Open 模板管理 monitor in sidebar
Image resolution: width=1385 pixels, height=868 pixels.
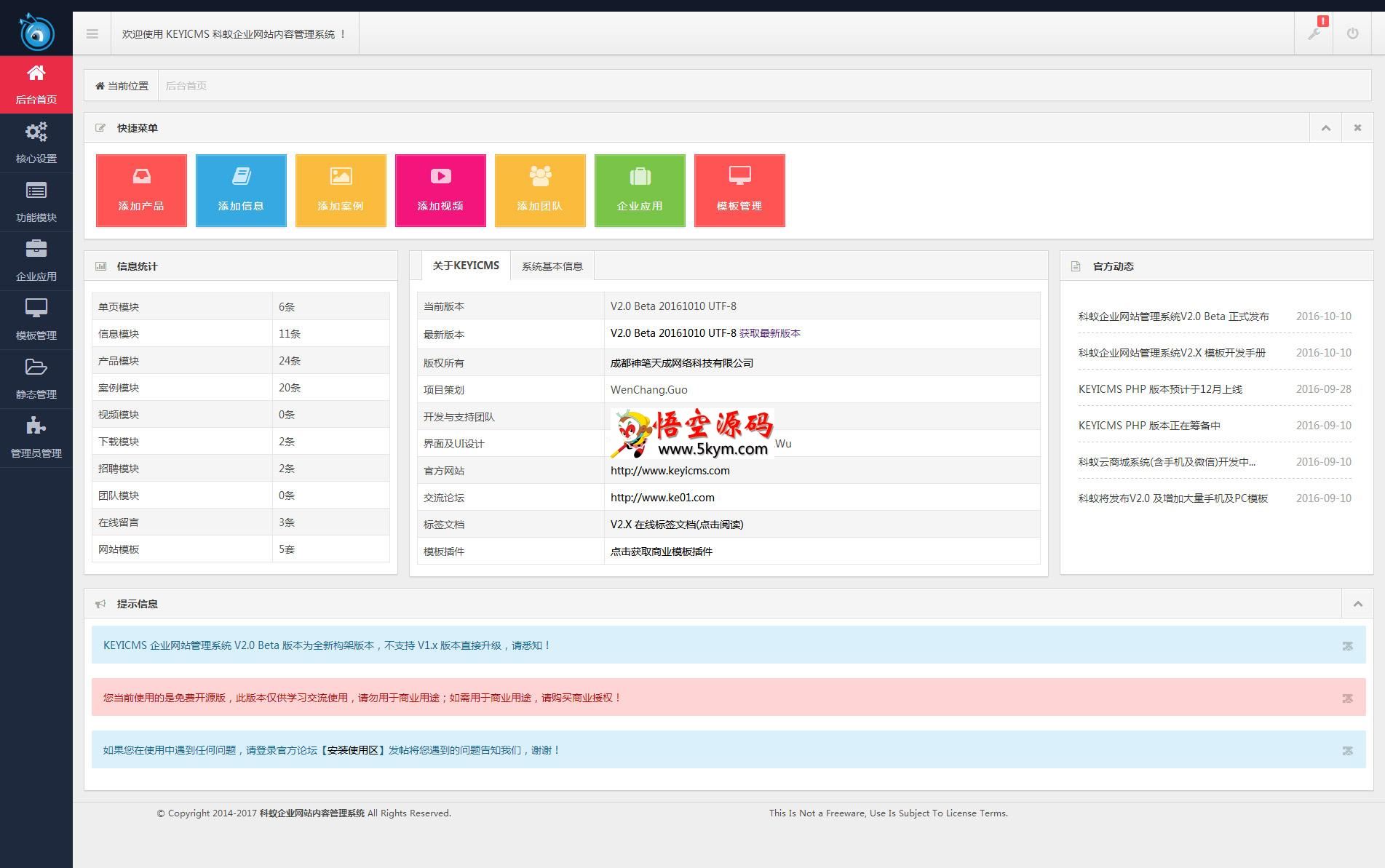(36, 320)
